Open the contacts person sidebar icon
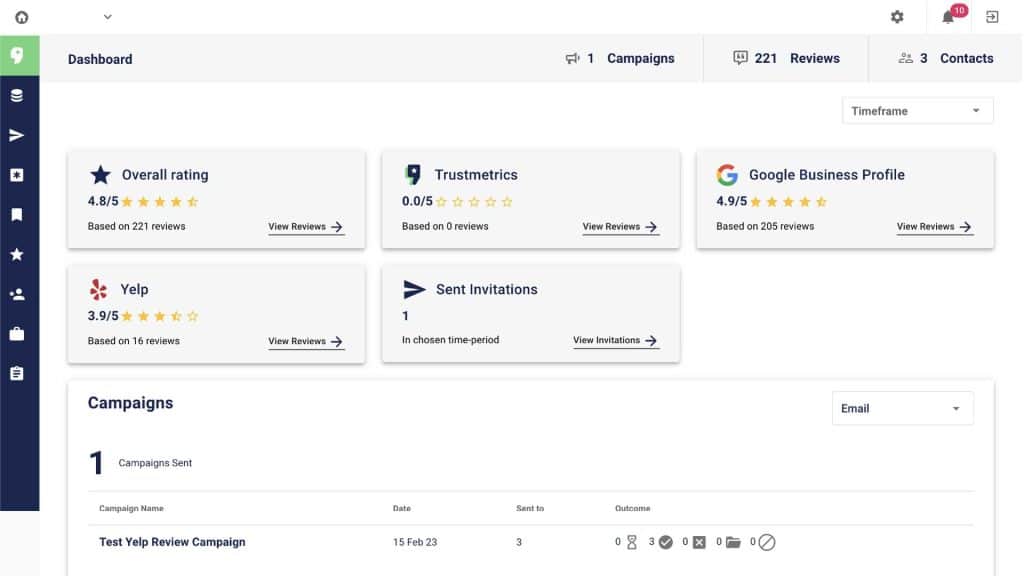This screenshot has width=1024, height=576. click(x=17, y=295)
